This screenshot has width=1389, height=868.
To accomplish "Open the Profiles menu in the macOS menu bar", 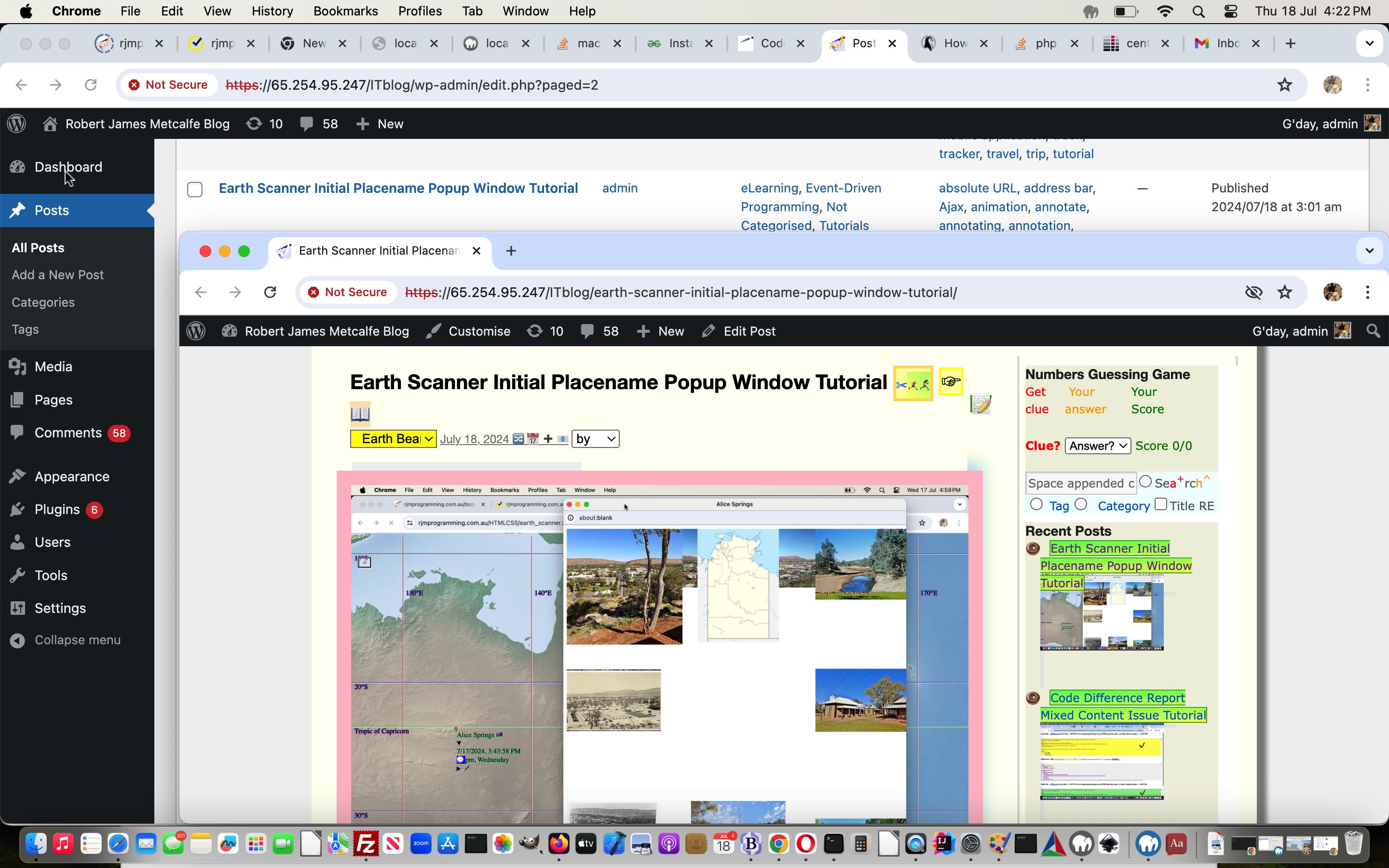I will click(x=420, y=11).
